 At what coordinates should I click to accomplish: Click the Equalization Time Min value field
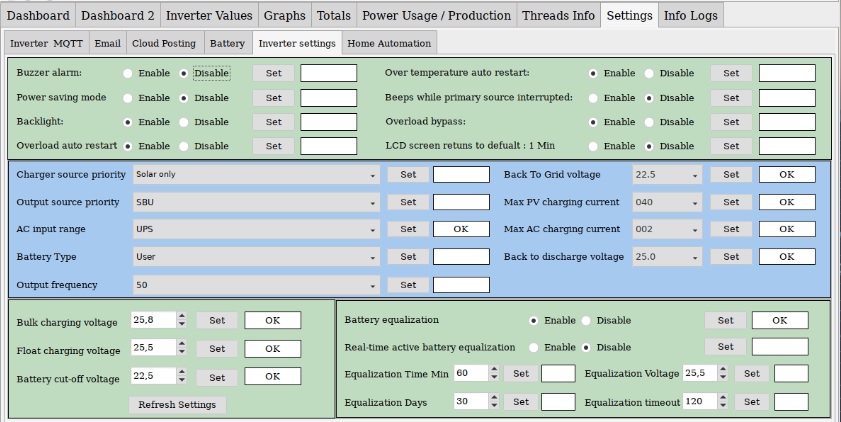point(468,373)
